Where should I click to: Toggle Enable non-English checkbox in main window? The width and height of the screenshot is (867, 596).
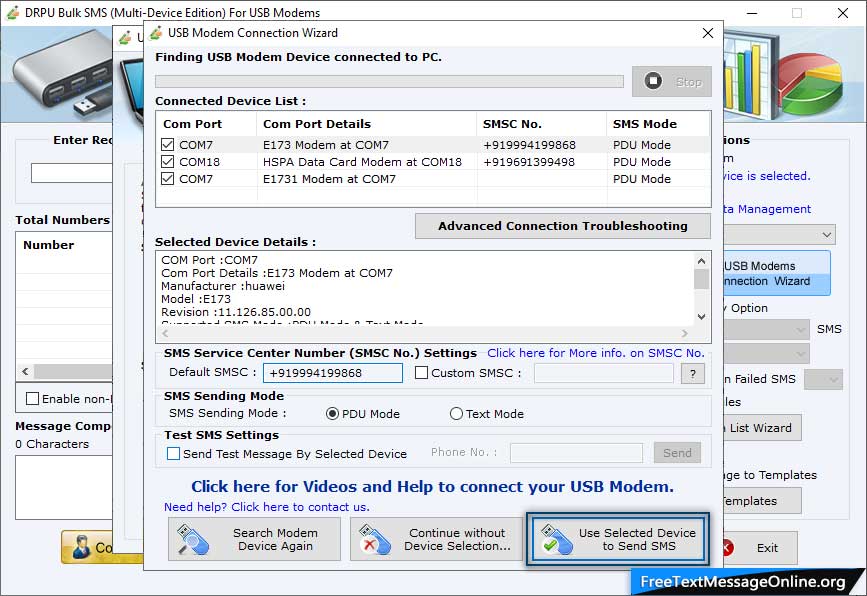click(x=33, y=399)
